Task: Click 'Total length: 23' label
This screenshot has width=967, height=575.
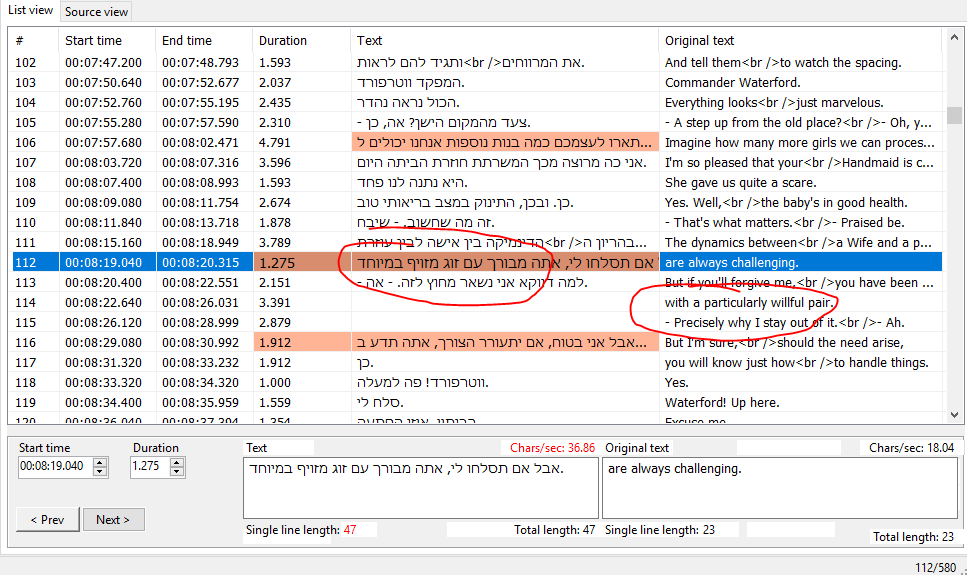Action: pos(913,537)
